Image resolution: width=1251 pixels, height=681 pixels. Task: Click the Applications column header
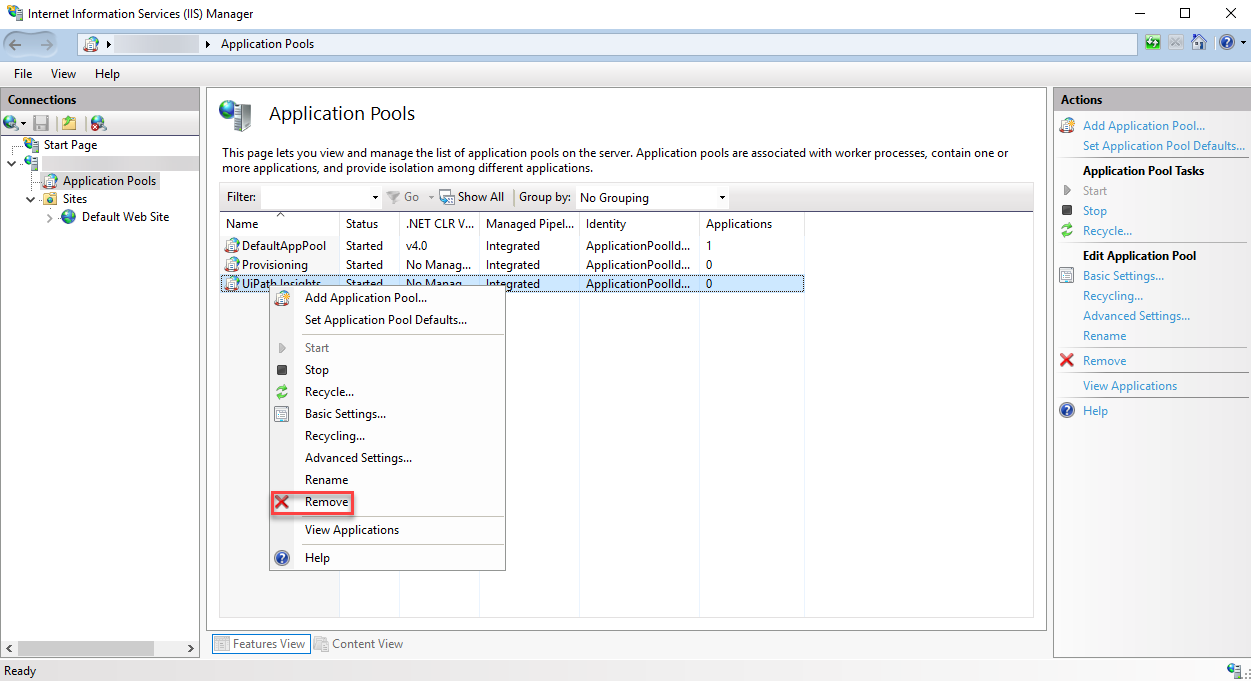752,224
